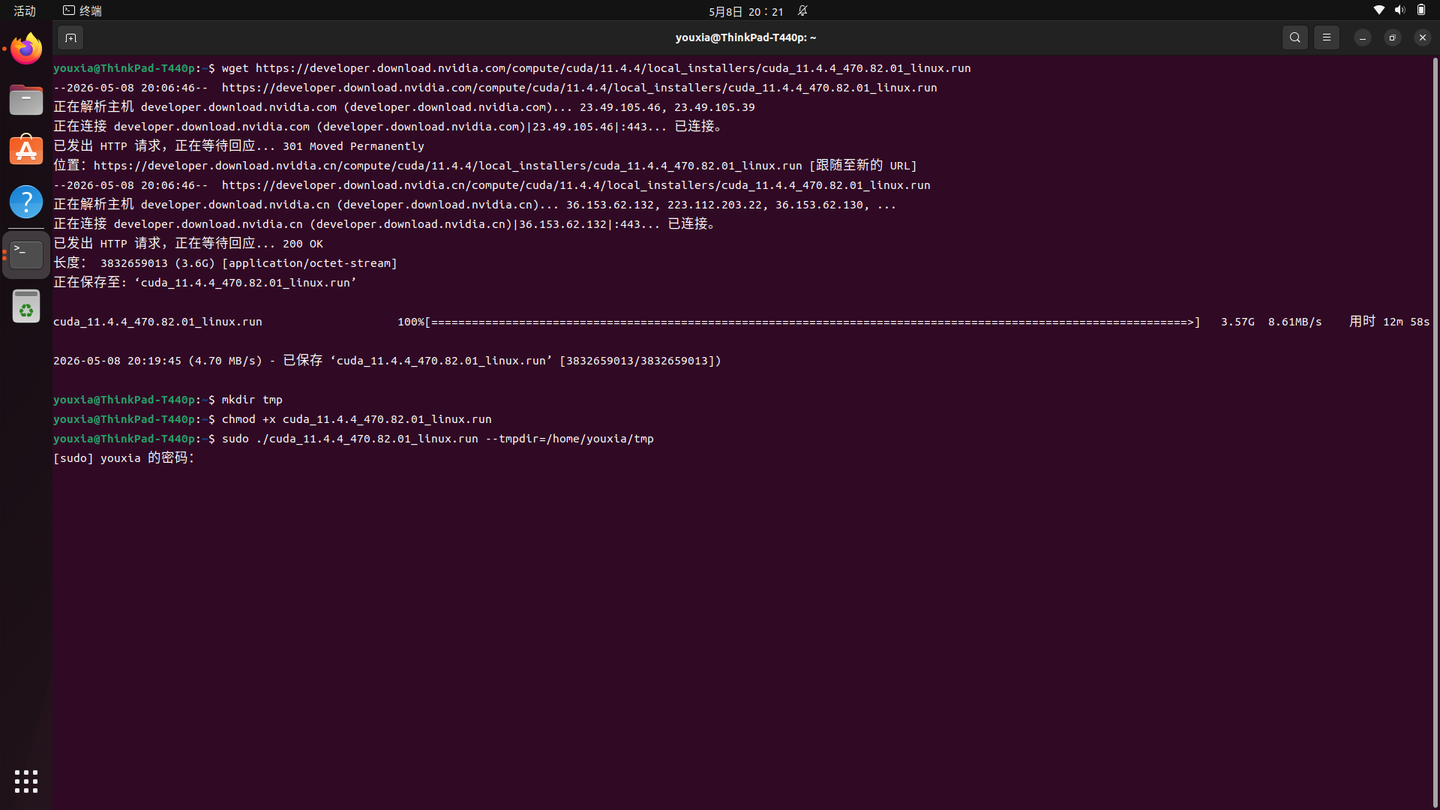Close the terminal window
The width and height of the screenshot is (1440, 810).
pyautogui.click(x=1422, y=38)
